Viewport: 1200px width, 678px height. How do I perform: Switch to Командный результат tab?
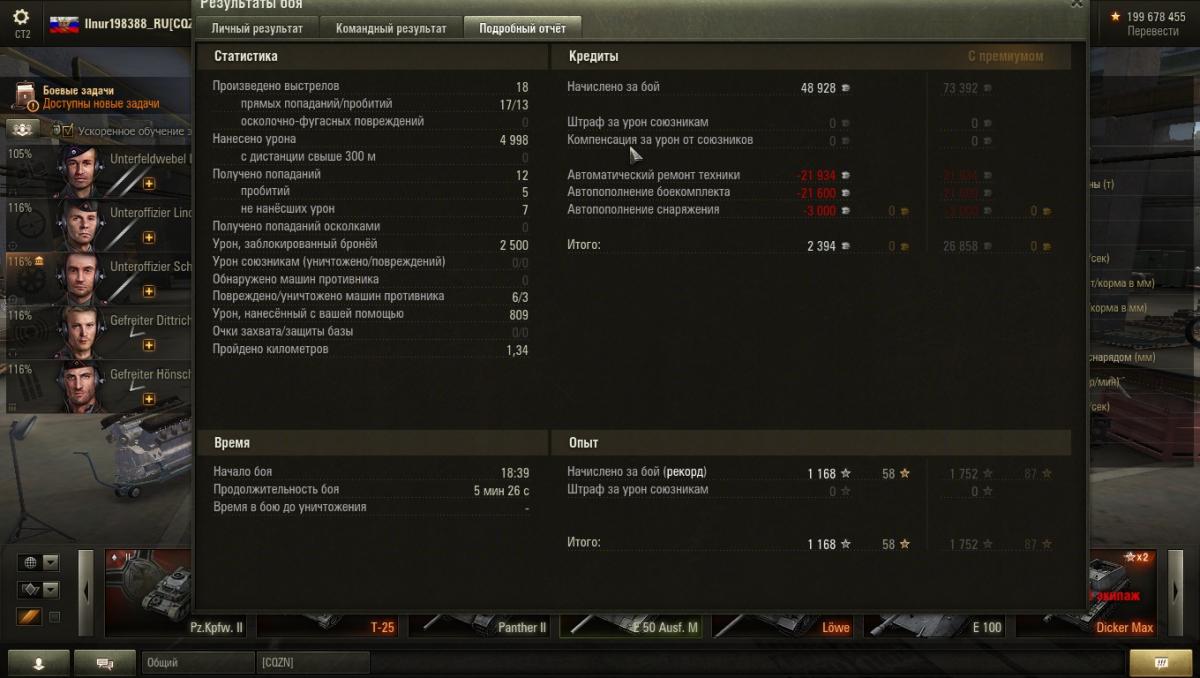[x=391, y=28]
